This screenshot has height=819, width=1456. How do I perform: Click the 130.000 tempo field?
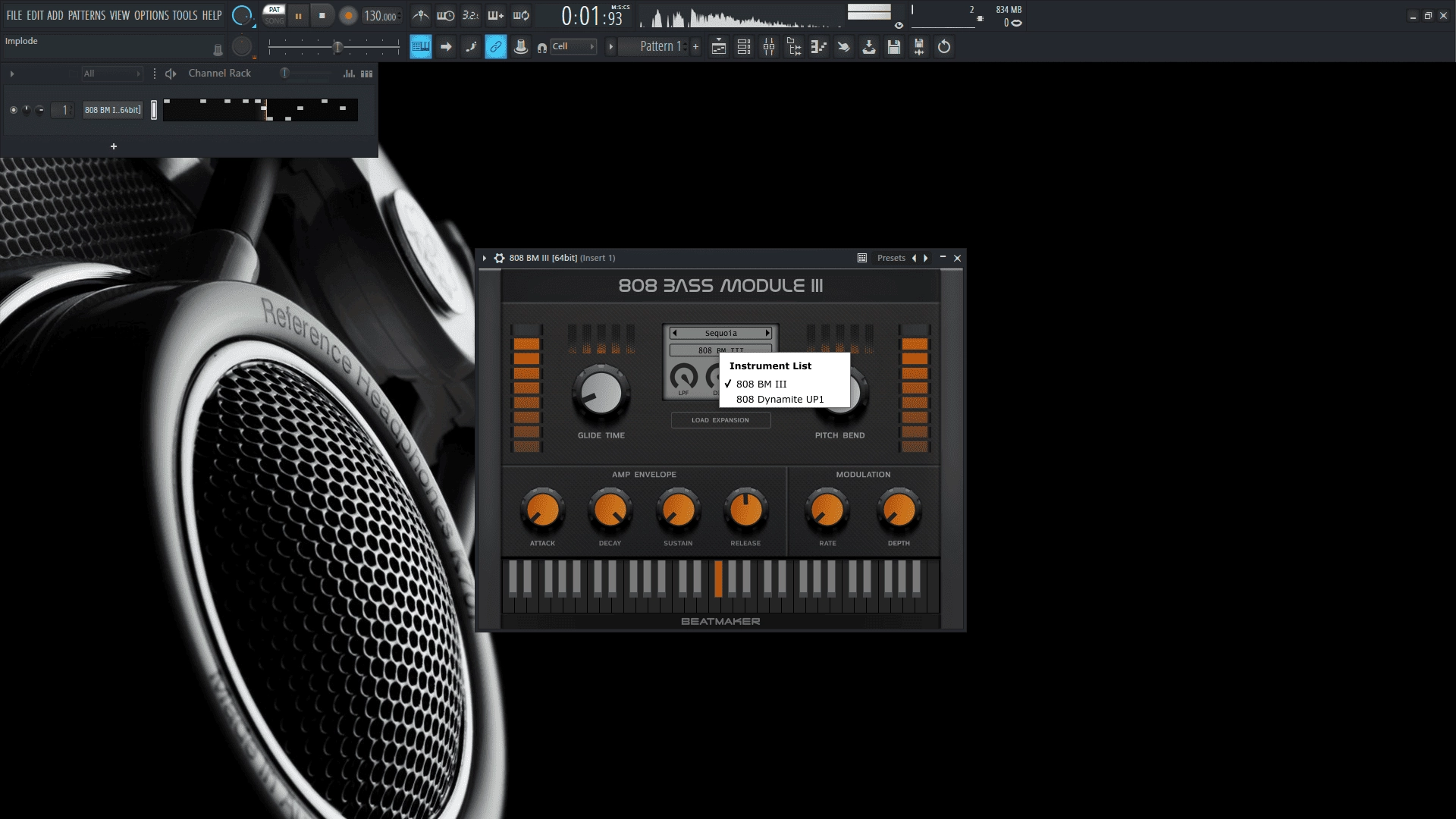coord(381,16)
